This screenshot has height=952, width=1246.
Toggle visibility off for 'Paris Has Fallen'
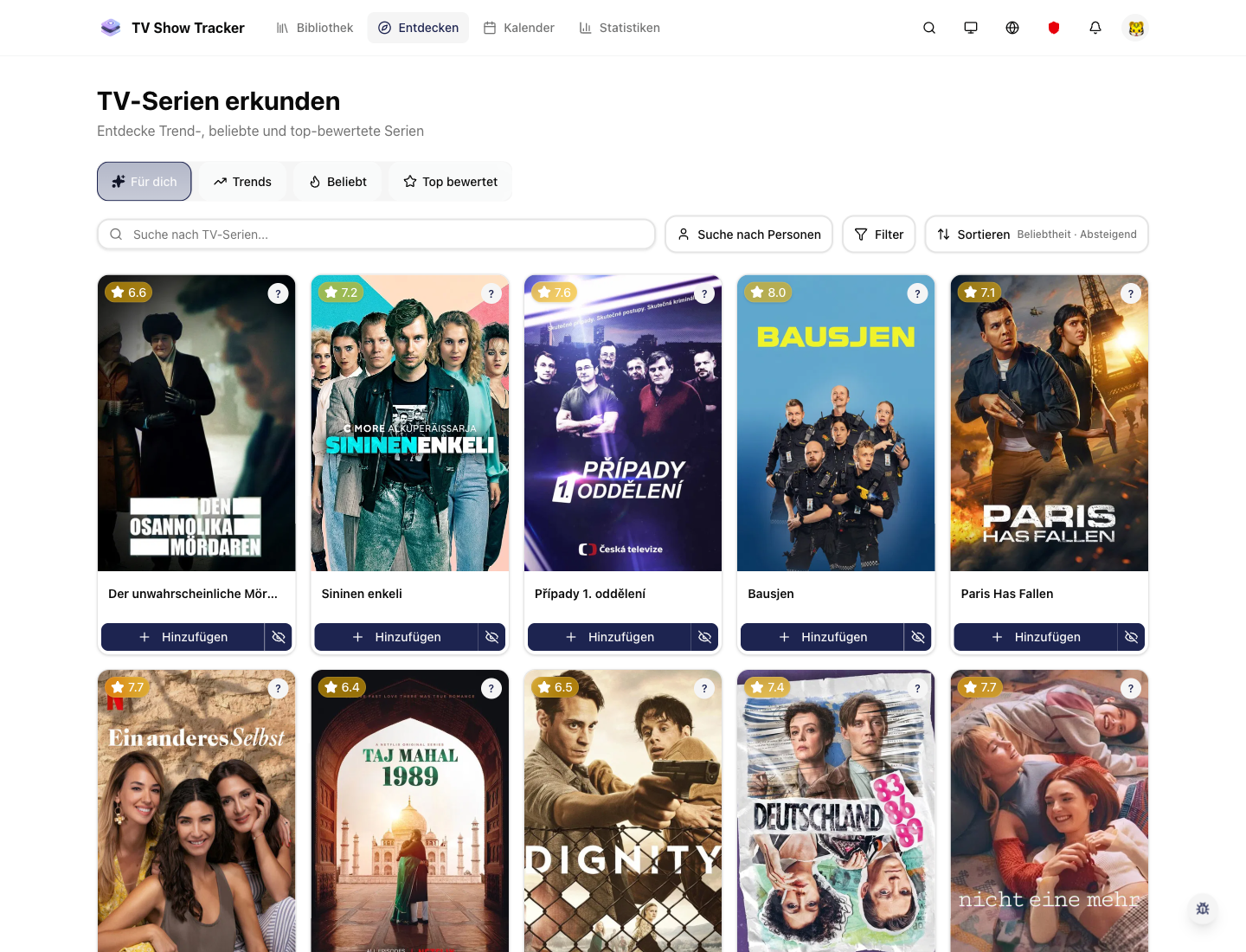coord(1132,637)
